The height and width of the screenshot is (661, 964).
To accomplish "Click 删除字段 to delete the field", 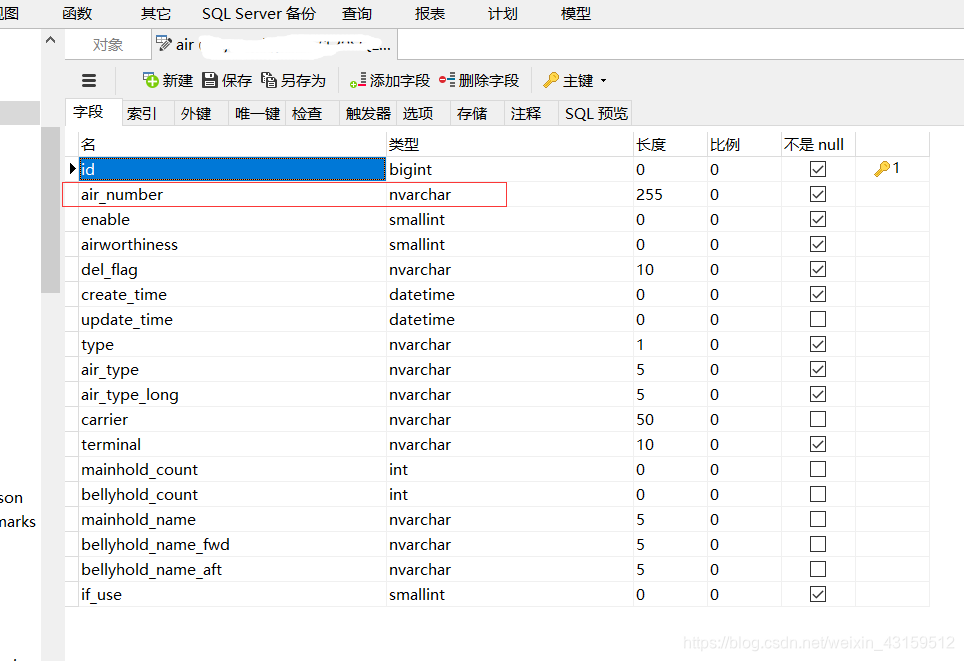I will (479, 81).
